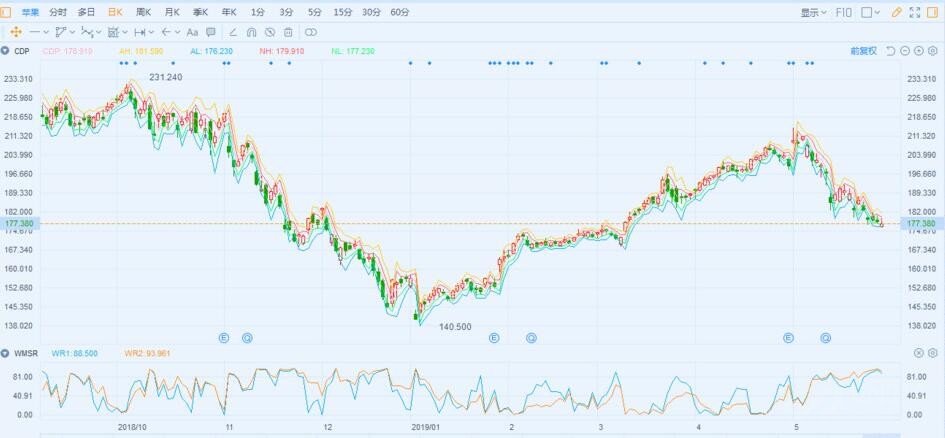Open WMSR indicator settings gear
This screenshot has width=945, height=438.
932,353
